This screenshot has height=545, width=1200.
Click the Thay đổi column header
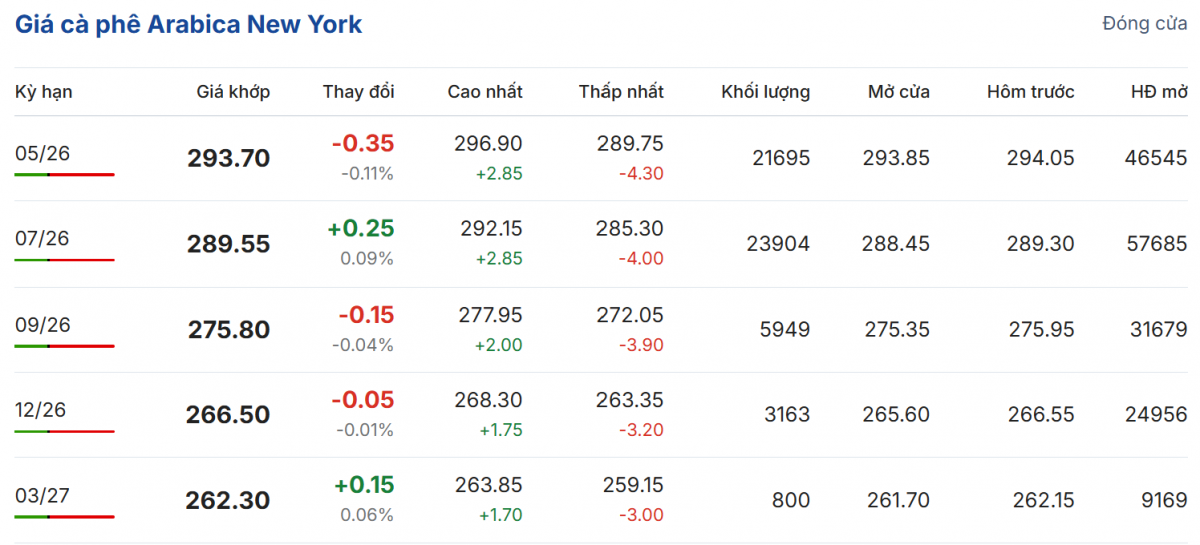point(358,92)
